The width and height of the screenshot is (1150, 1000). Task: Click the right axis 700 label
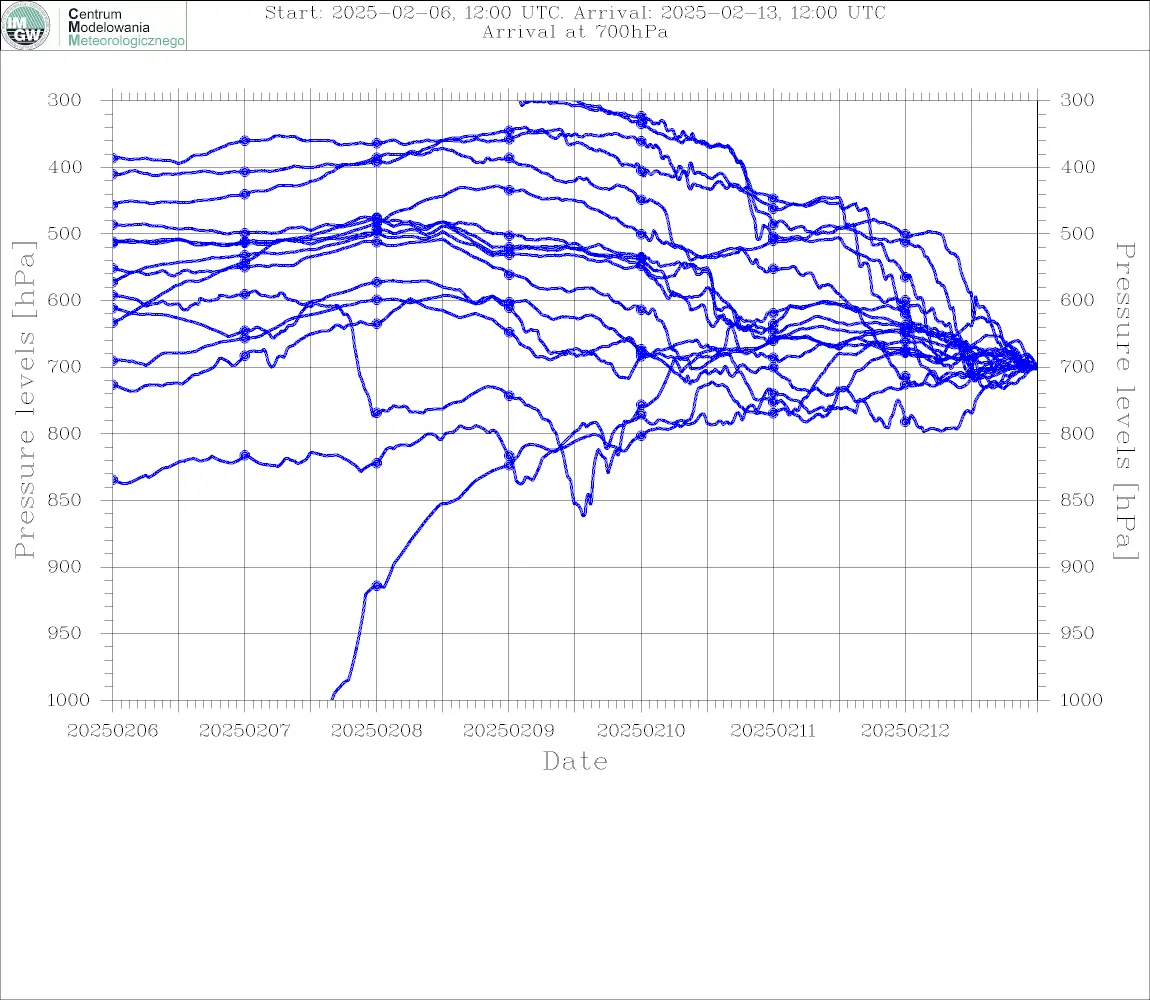point(1077,367)
